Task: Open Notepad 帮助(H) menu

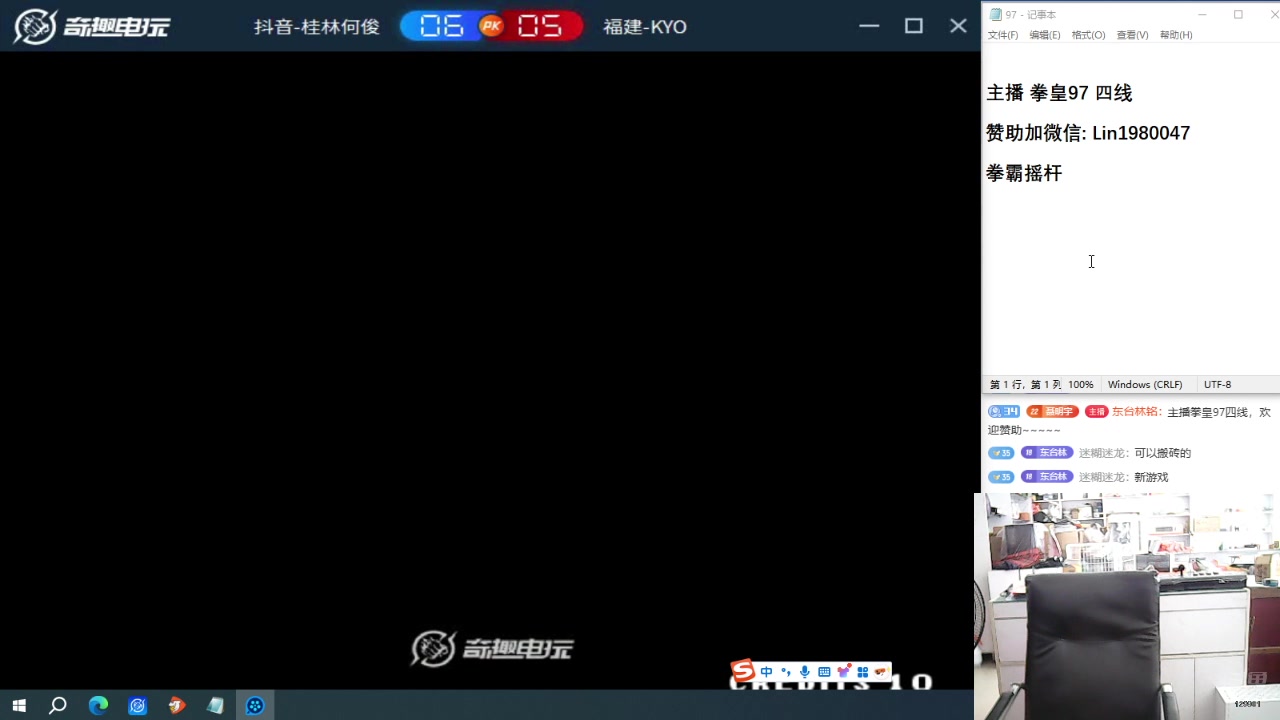Action: click(1176, 35)
